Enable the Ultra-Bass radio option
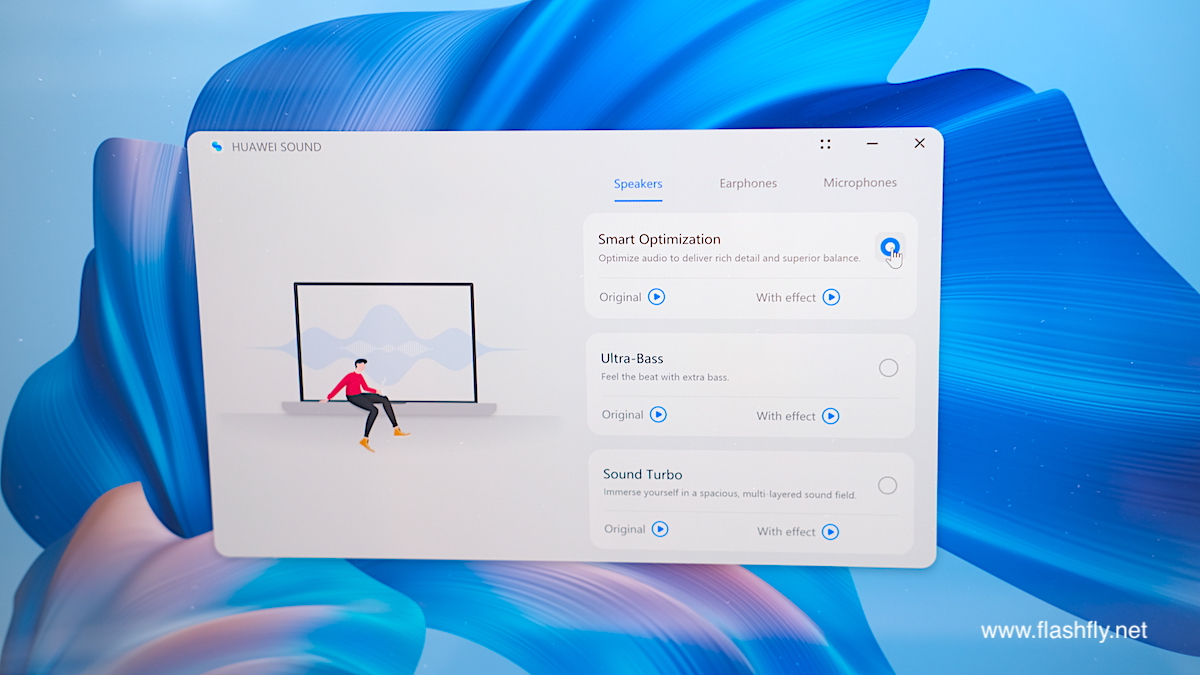Image resolution: width=1200 pixels, height=675 pixels. [888, 368]
